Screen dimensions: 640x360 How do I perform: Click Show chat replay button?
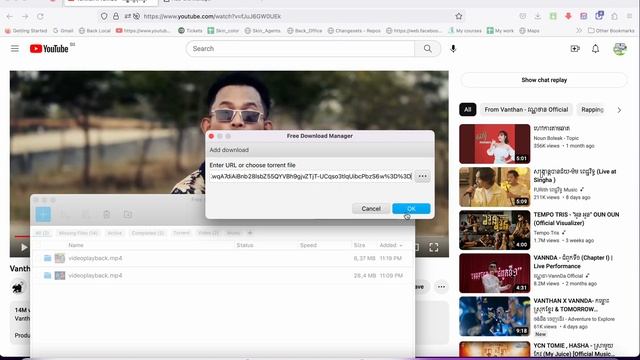pyautogui.click(x=544, y=80)
